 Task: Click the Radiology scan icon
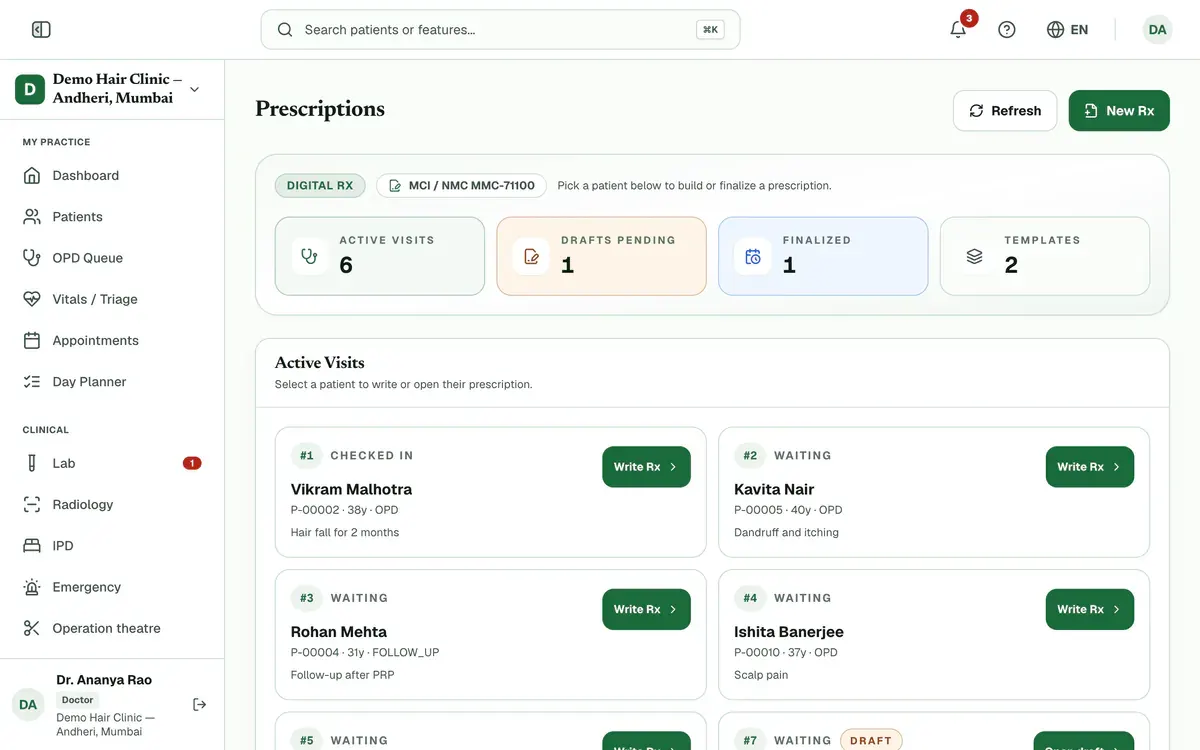coord(32,505)
